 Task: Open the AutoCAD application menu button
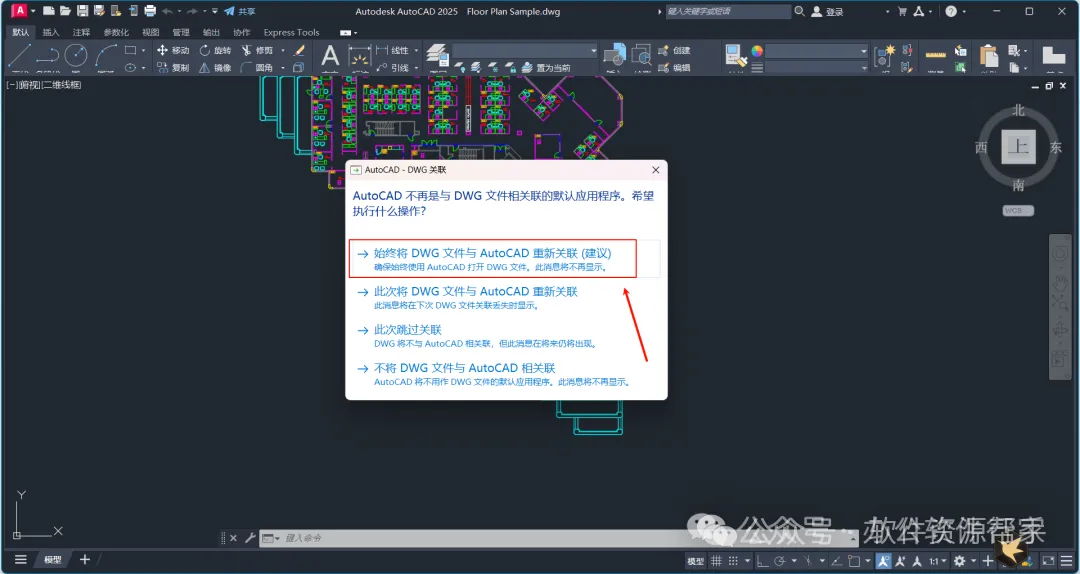point(19,11)
